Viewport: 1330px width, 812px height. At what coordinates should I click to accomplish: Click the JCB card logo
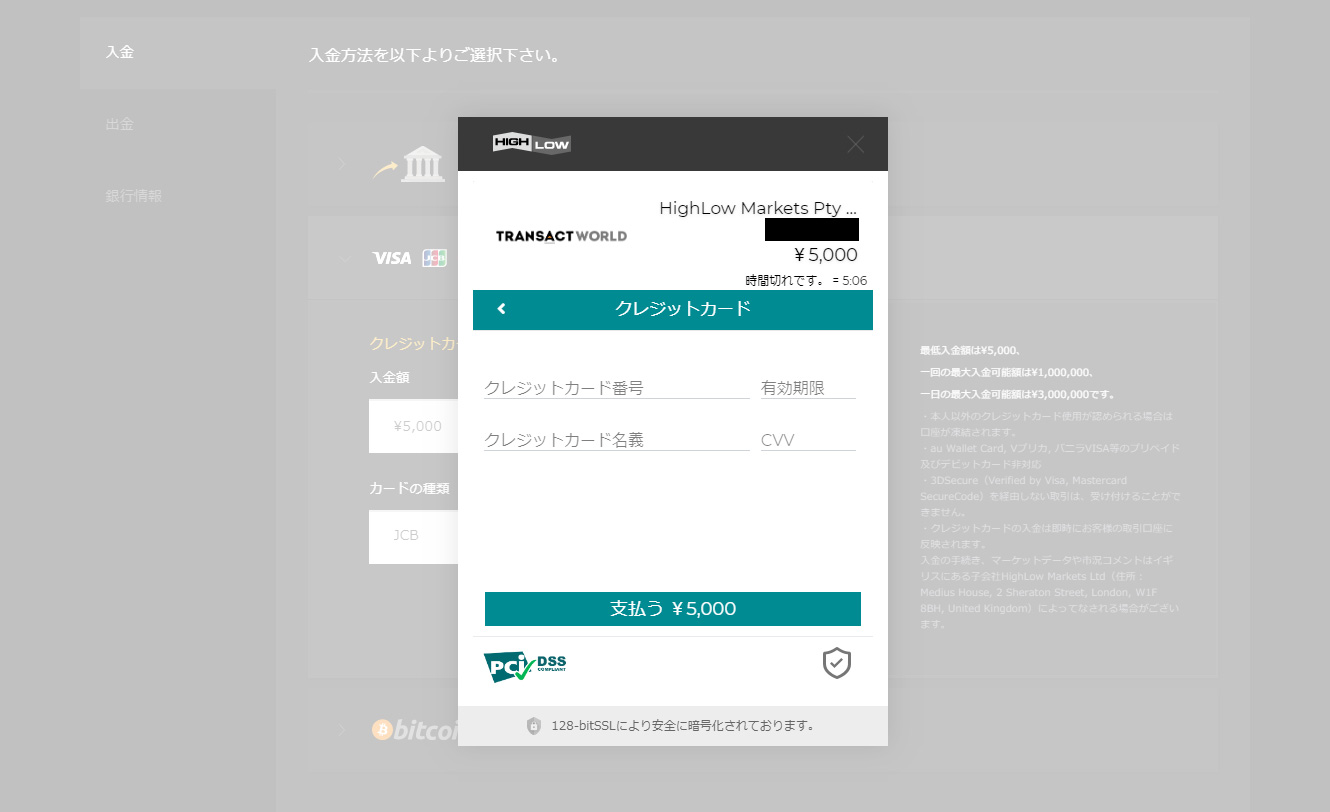coord(434,258)
